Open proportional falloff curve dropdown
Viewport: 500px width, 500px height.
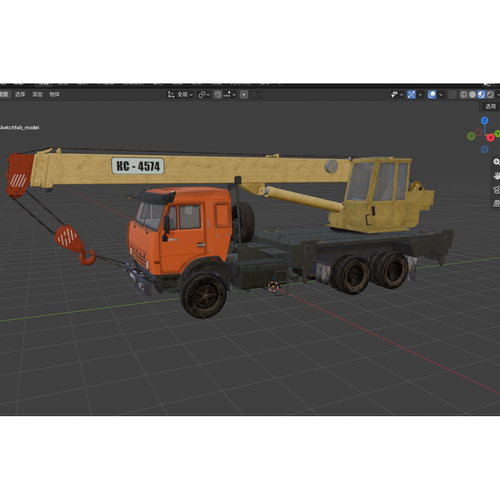coord(256,95)
